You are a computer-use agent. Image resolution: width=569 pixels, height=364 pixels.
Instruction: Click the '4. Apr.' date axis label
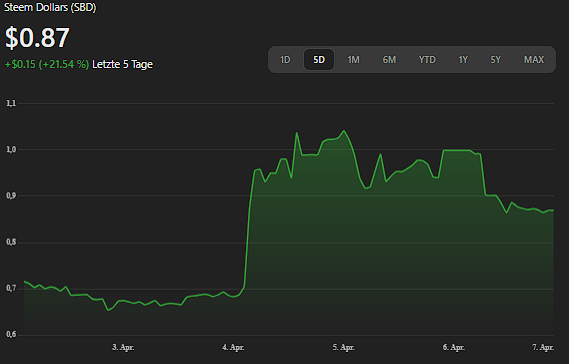pyautogui.click(x=233, y=347)
